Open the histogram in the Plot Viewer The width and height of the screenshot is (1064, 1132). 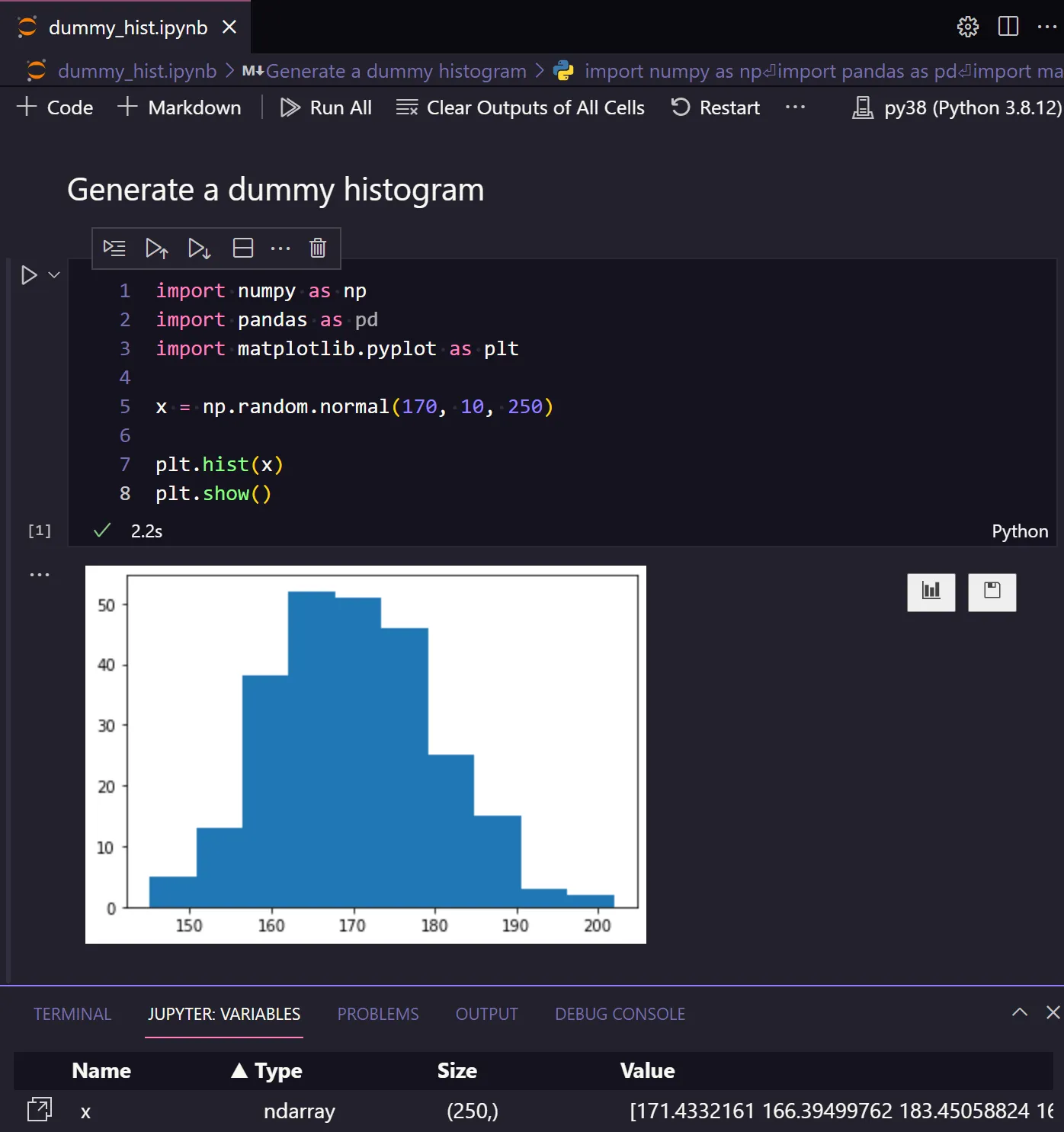click(931, 592)
